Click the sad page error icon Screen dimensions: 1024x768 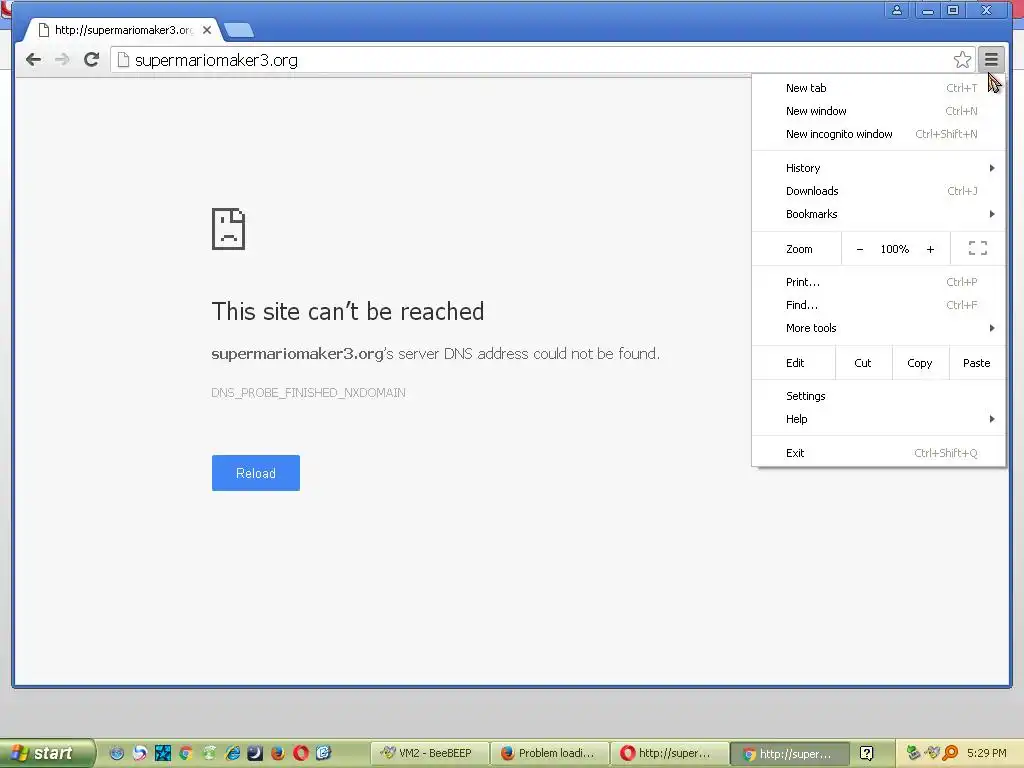[228, 229]
